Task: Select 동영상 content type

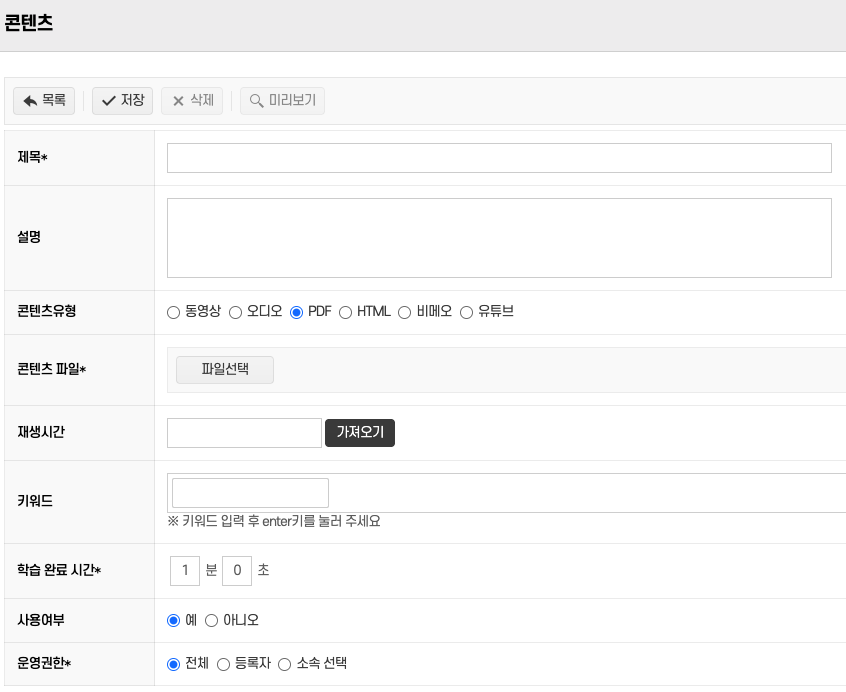Action: (174, 312)
